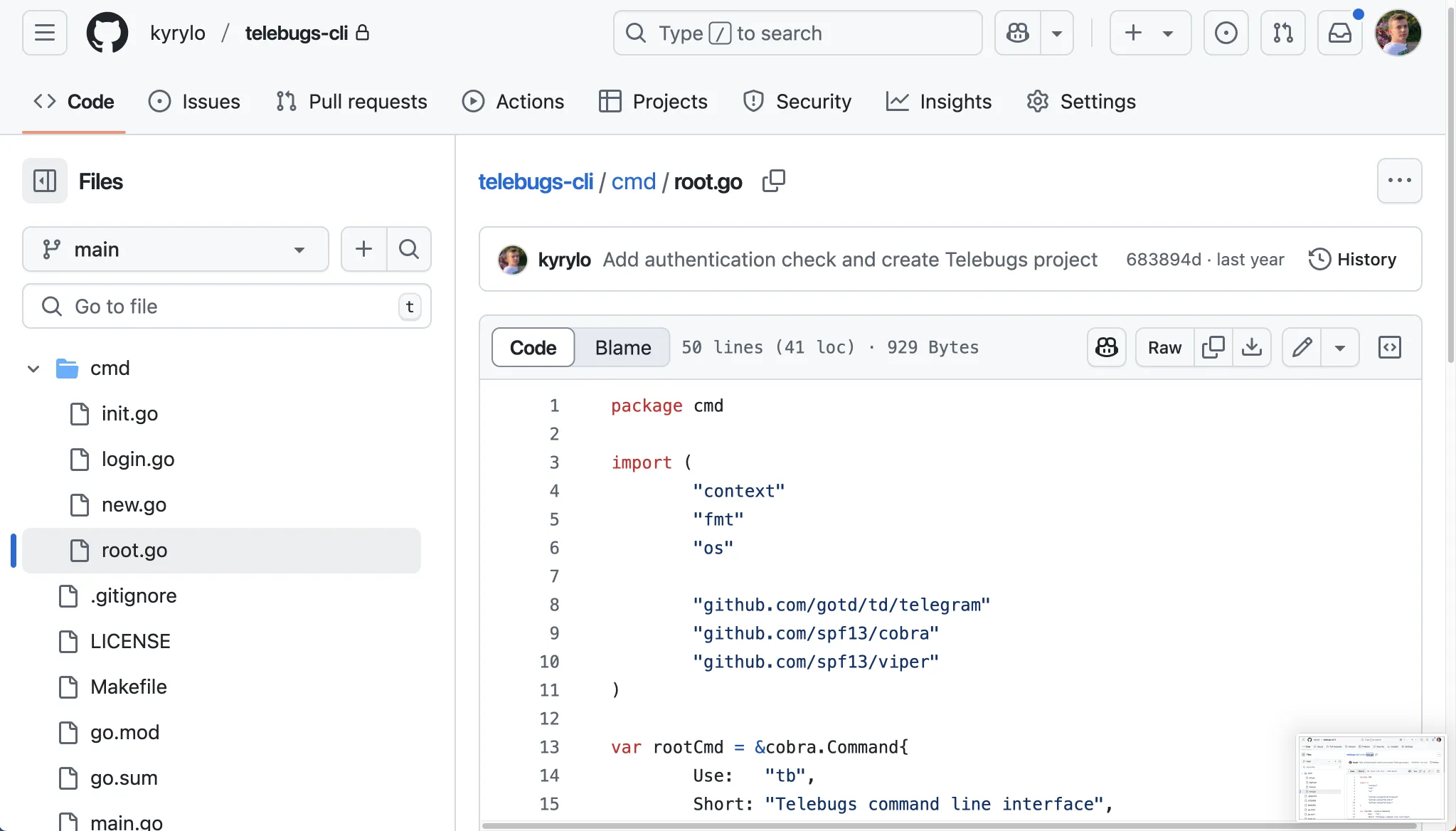Image resolution: width=1456 pixels, height=831 pixels.
Task: Go to the GitHub homepage logo
Action: coord(107,33)
